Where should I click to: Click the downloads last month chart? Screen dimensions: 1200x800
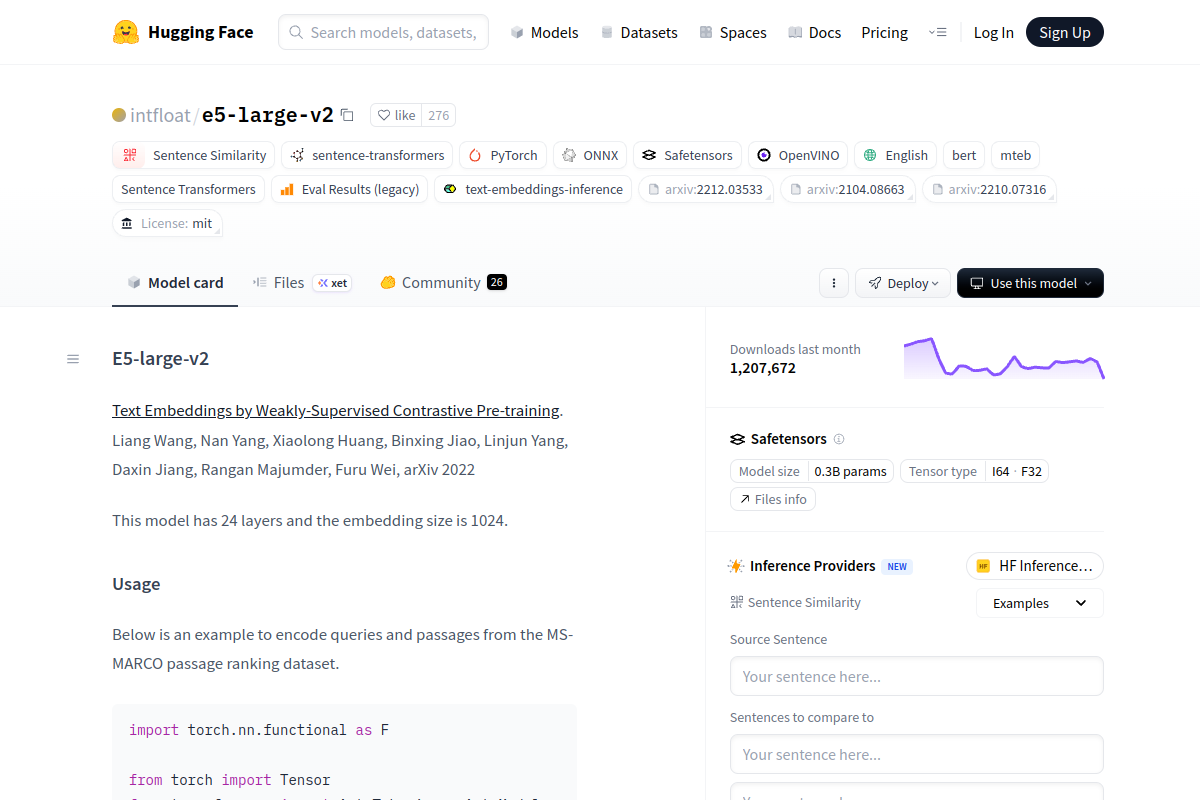pyautogui.click(x=1003, y=358)
